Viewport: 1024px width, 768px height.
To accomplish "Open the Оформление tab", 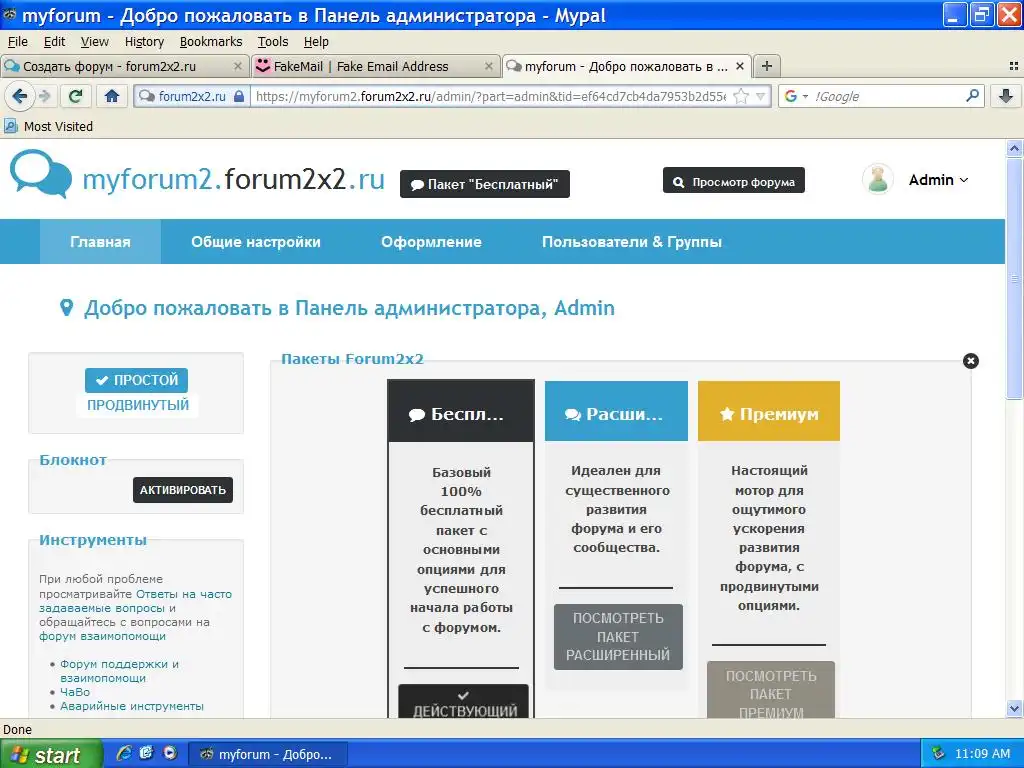I will click(x=432, y=242).
